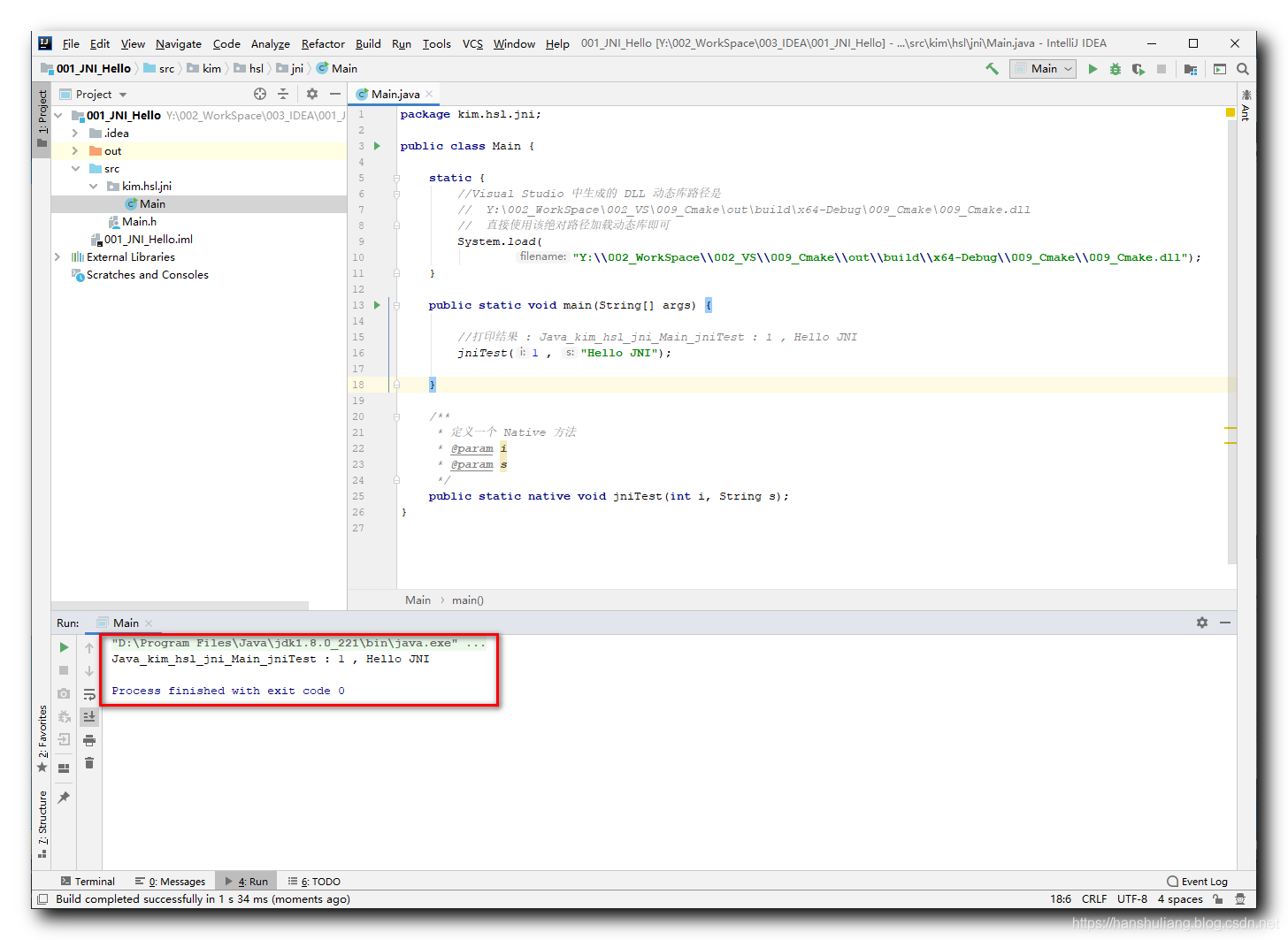This screenshot has height=940, width=1288.
Task: Click the locate/scroll-from-source icon in Project panel
Action: click(260, 94)
